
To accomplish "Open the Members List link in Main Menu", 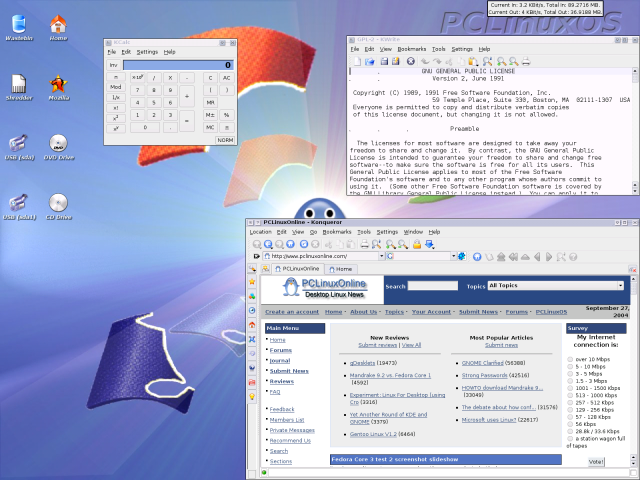I will 287,420.
